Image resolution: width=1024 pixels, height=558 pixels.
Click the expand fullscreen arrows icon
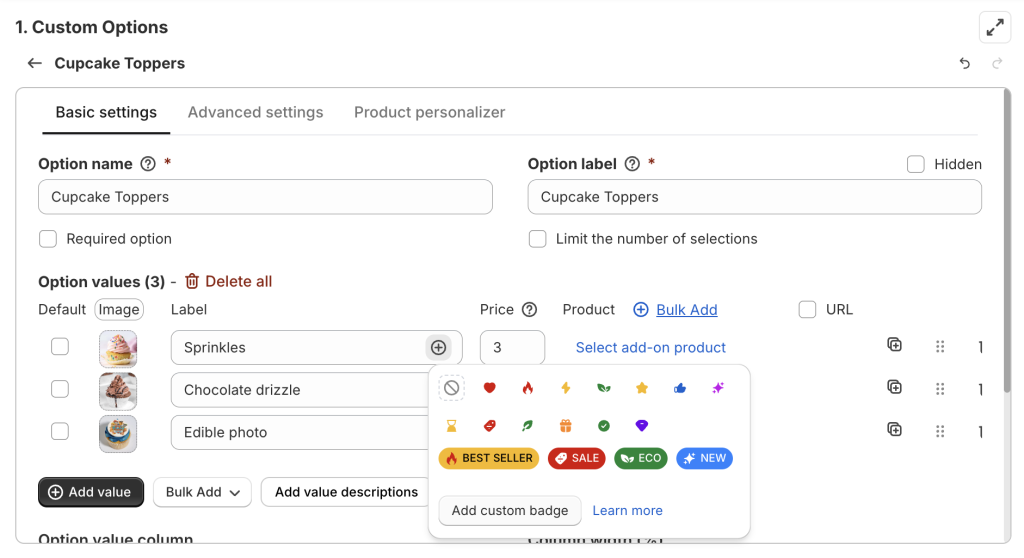(x=995, y=28)
